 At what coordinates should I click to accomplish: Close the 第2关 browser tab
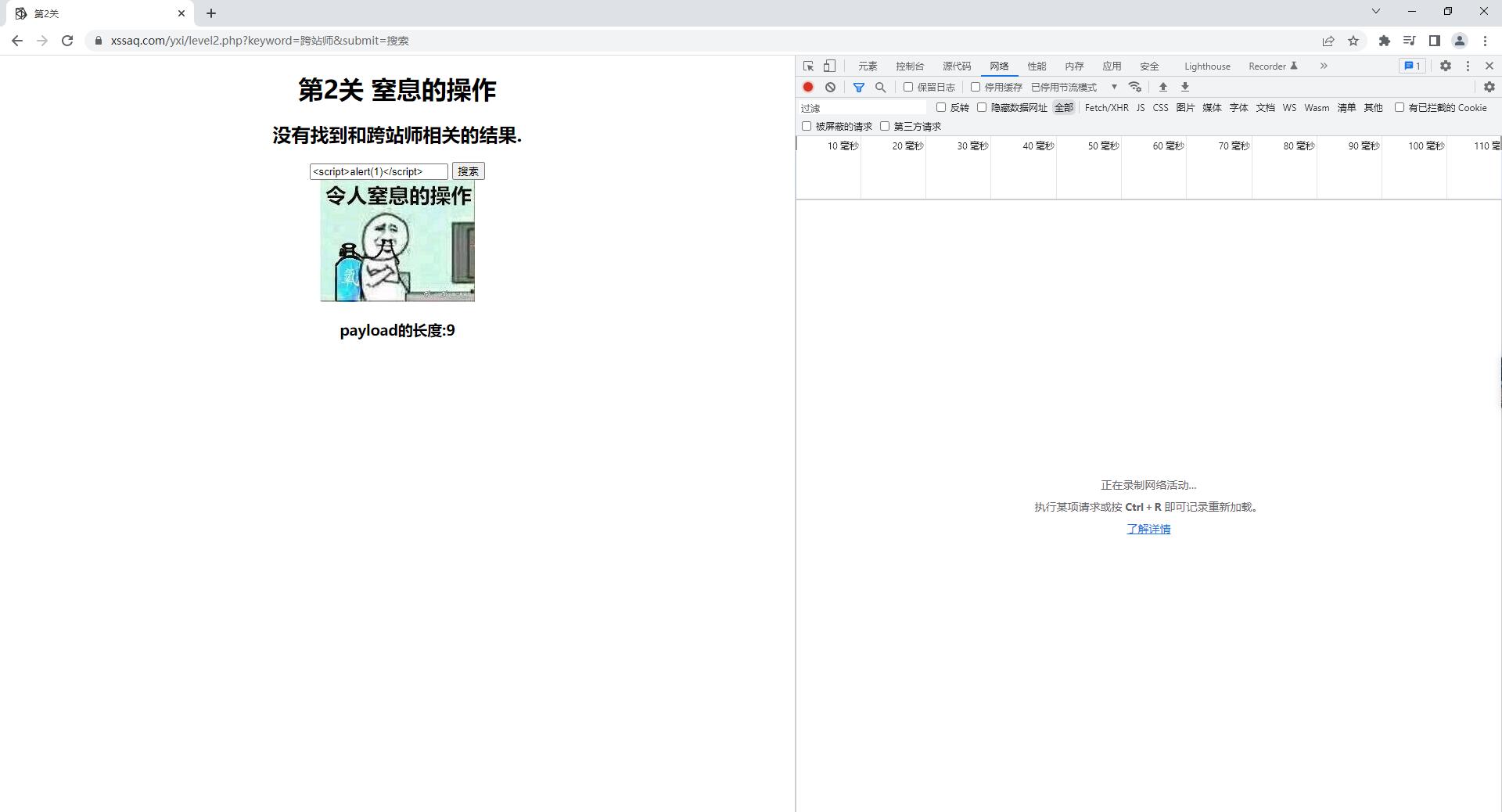click(x=181, y=13)
